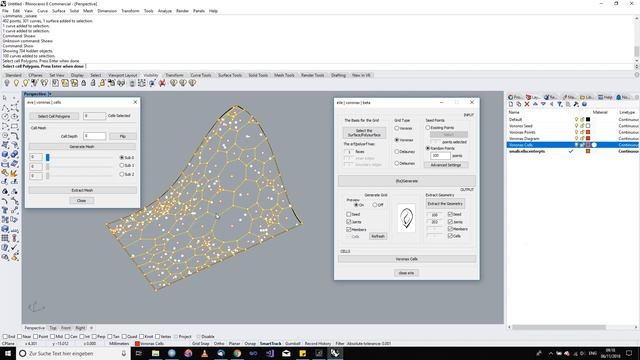This screenshot has width=640, height=360.
Task: Click the red color swatch of Voronoi Diagram layer
Action: [588, 139]
